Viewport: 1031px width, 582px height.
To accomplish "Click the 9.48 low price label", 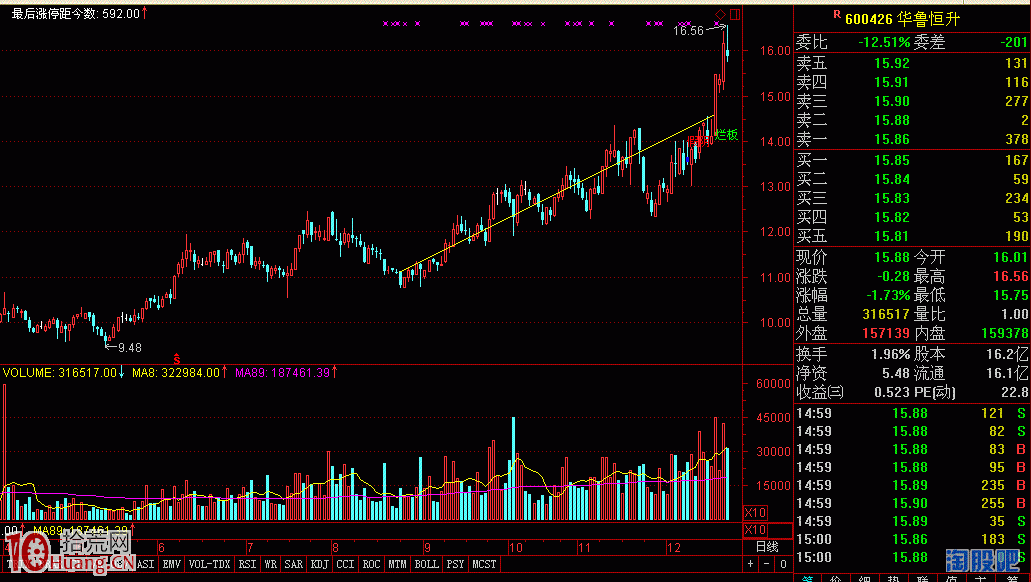I will pyautogui.click(x=129, y=347).
